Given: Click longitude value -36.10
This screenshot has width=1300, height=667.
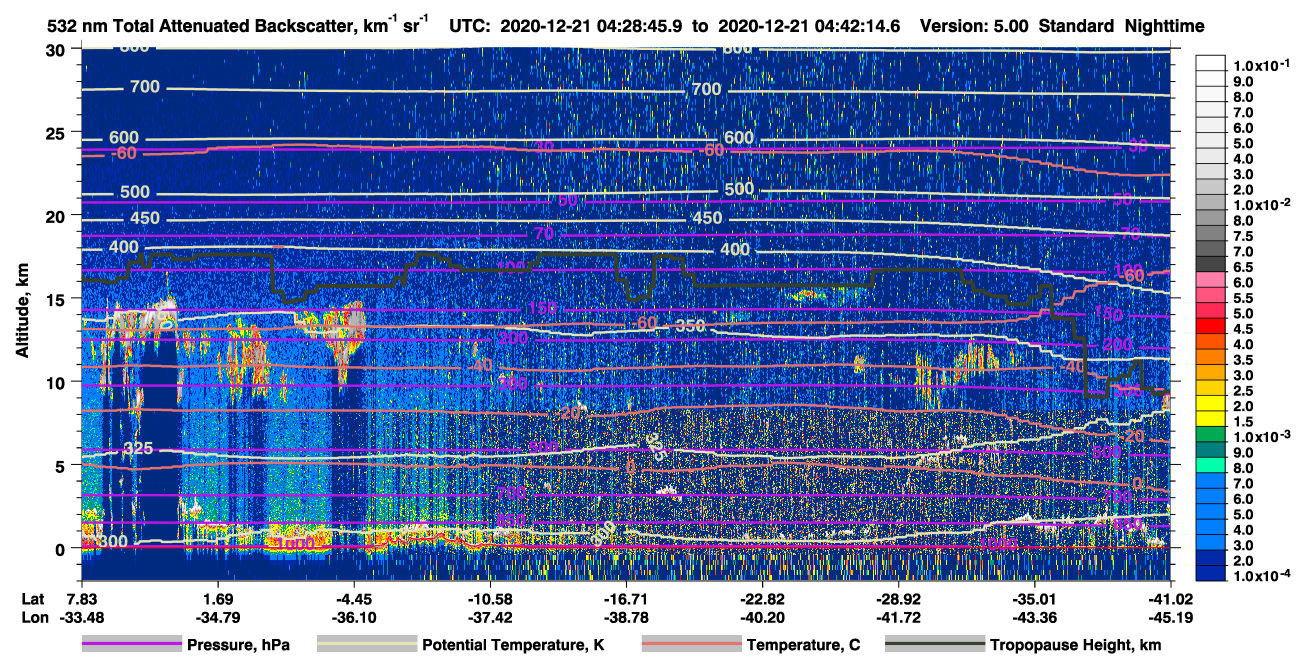Looking at the screenshot, I should [354, 616].
